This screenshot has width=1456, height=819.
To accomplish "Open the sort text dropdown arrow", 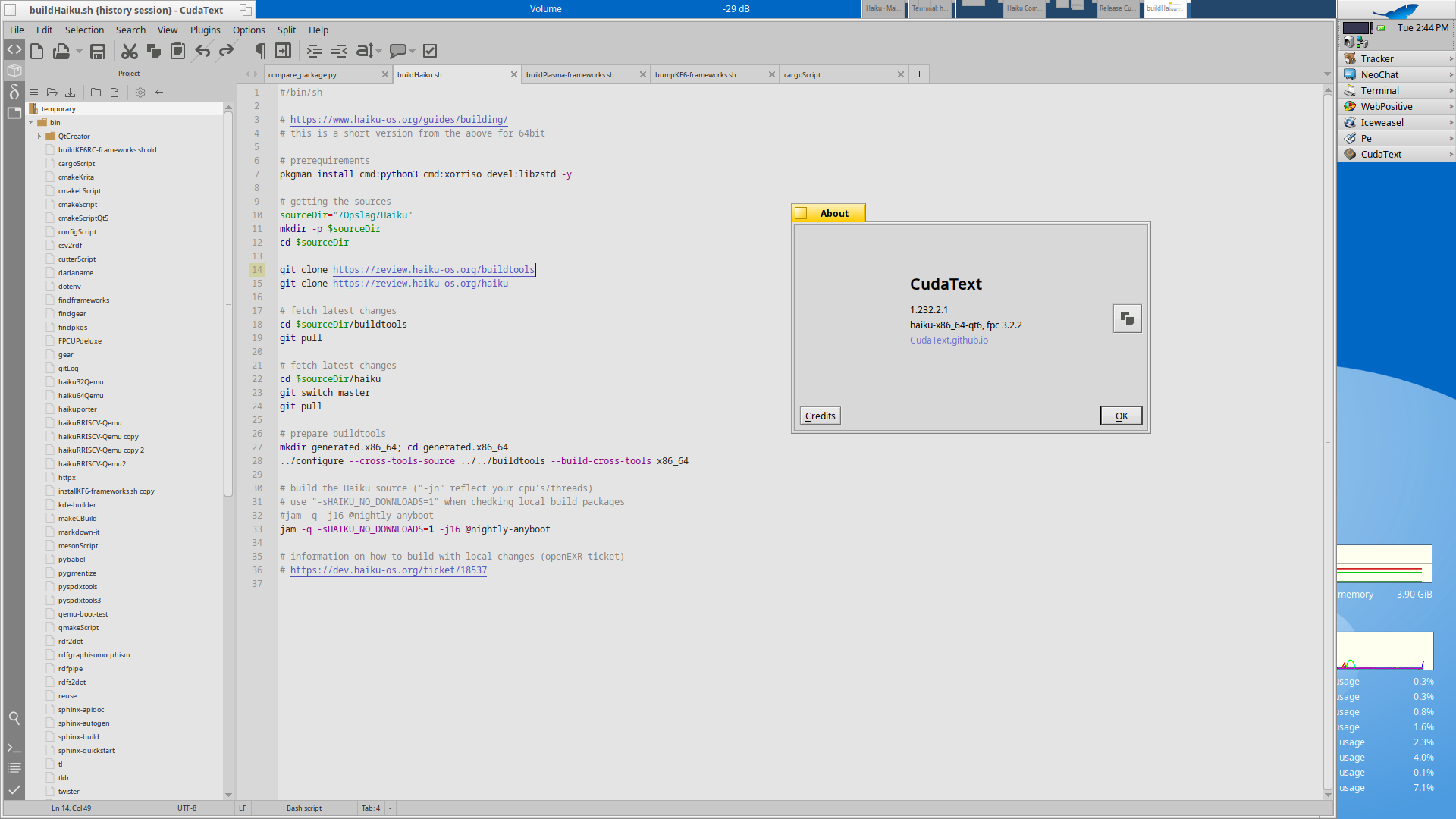I will point(378,52).
